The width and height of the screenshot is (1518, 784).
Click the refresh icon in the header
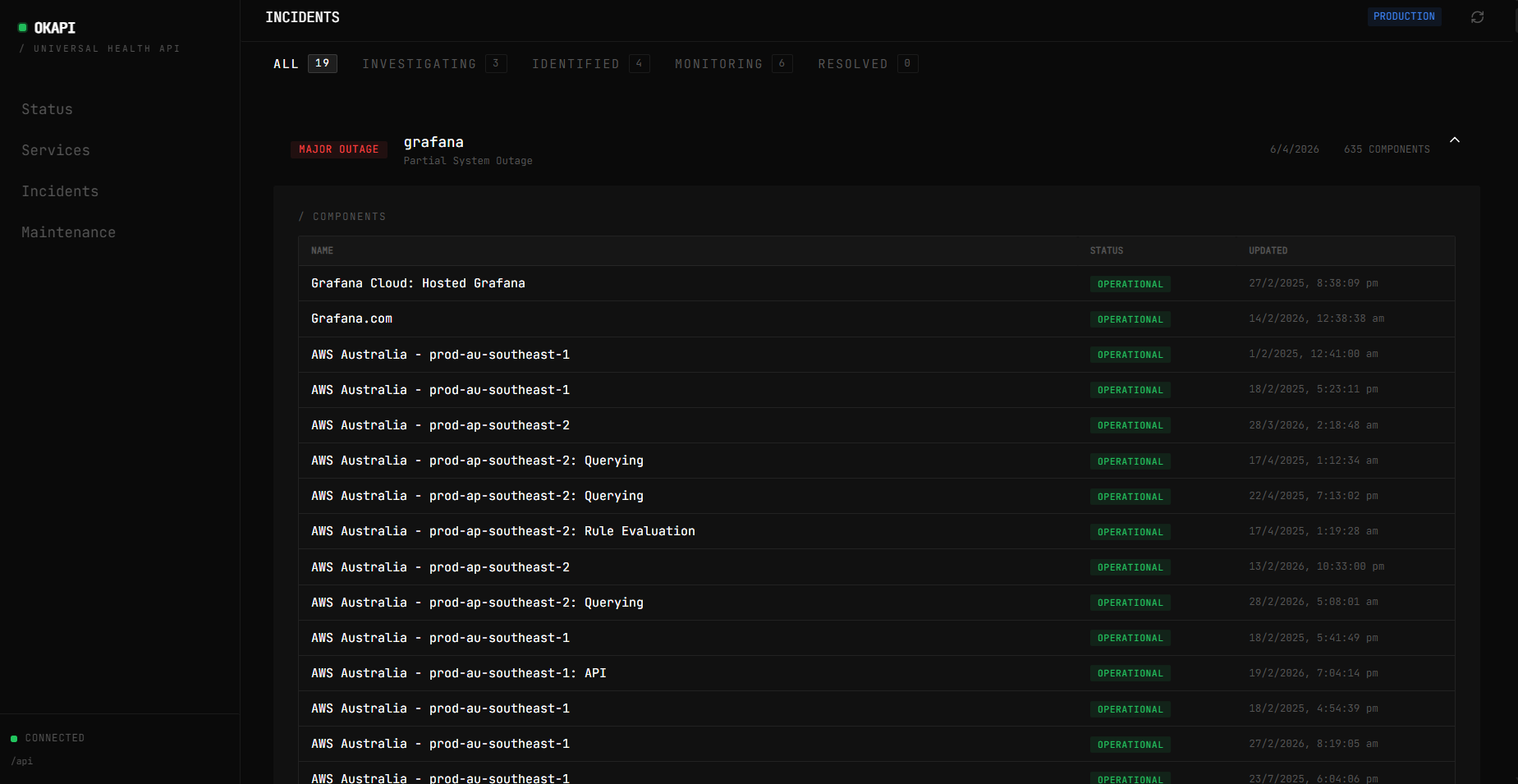pyautogui.click(x=1477, y=17)
